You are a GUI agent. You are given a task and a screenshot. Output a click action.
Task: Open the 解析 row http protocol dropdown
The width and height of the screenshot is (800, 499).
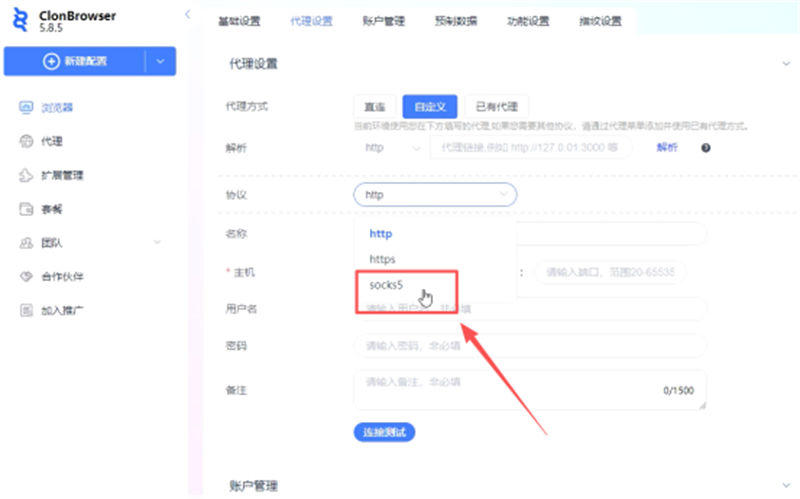392,148
